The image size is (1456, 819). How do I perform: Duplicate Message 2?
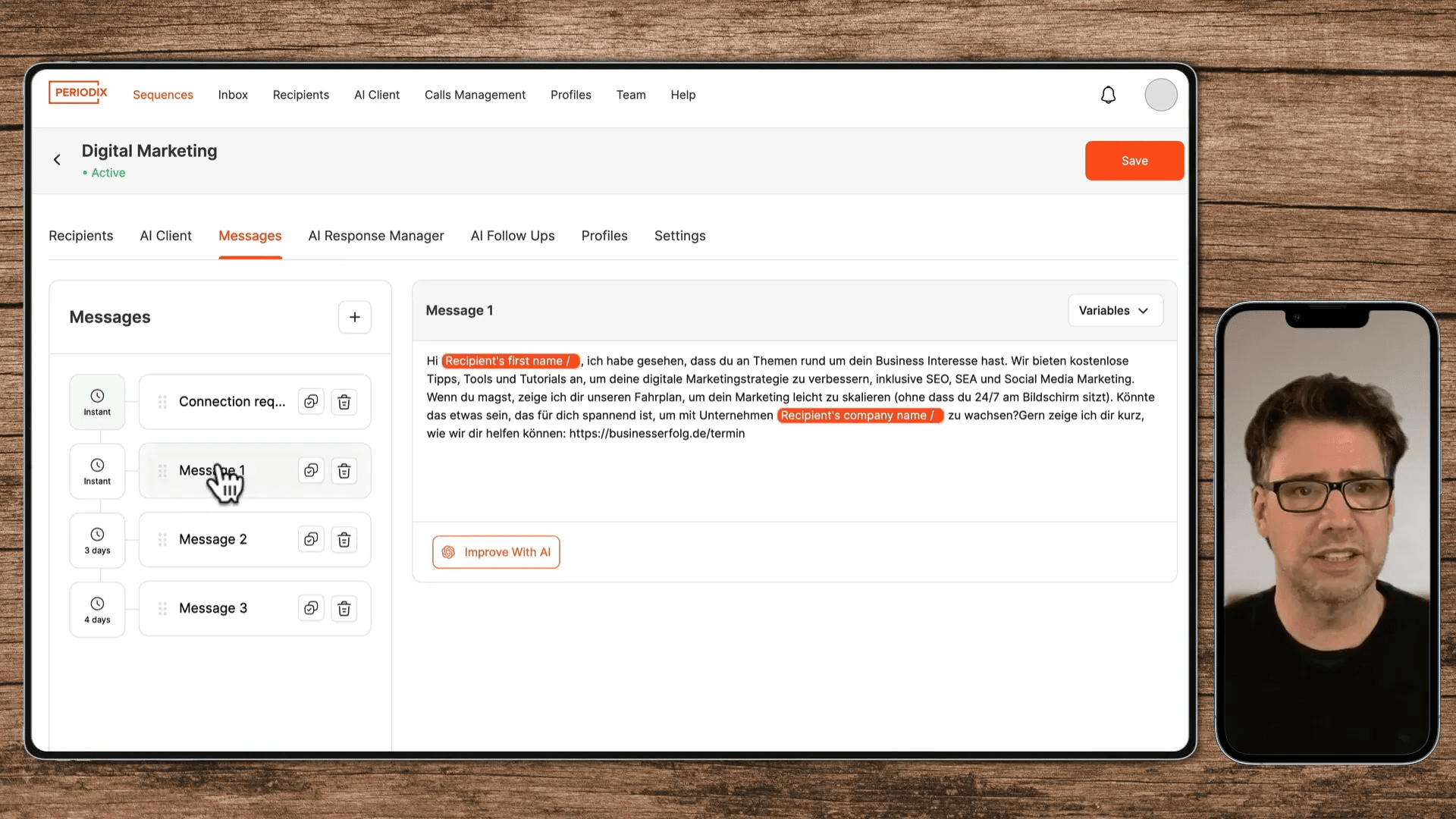[x=311, y=539]
